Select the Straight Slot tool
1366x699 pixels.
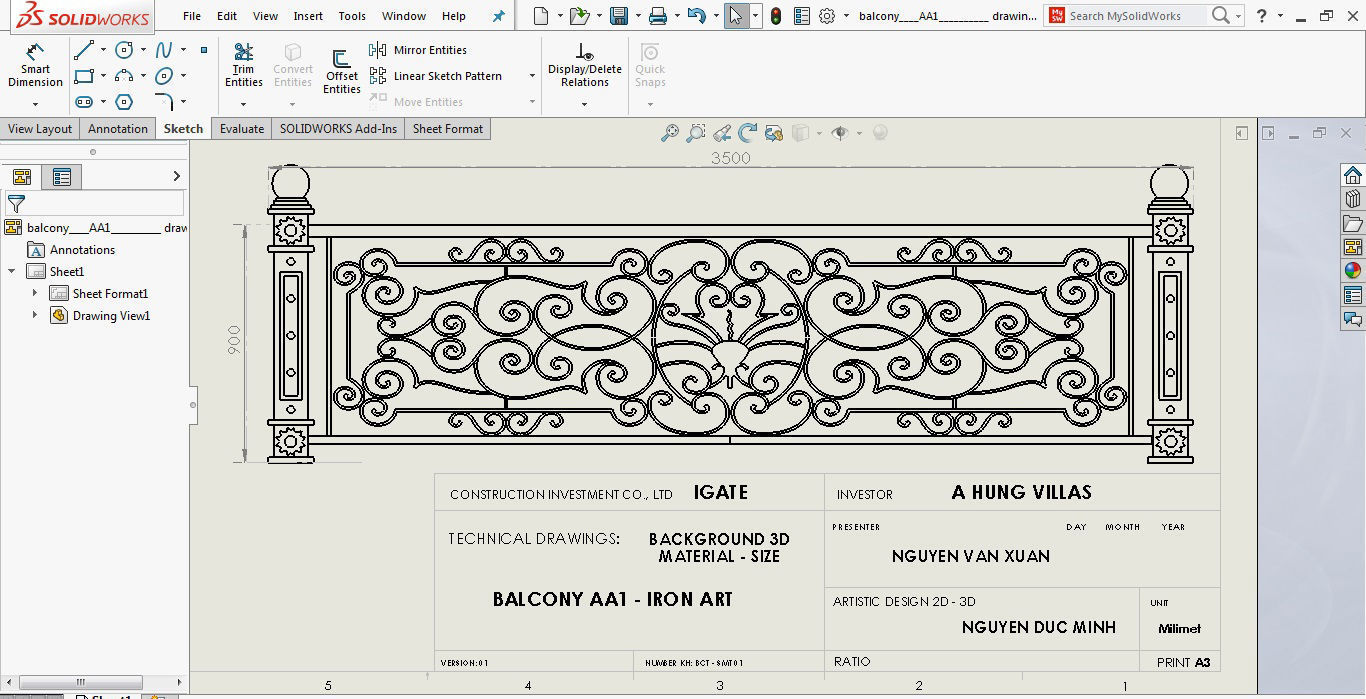[x=84, y=102]
